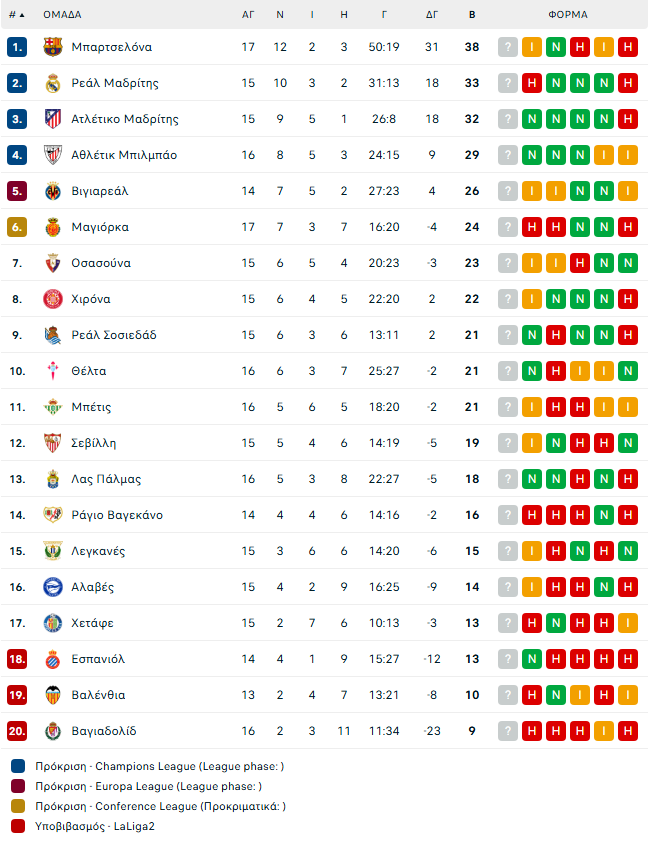The height and width of the screenshot is (846, 650).
Task: Click the Valencia bat crest icon
Action: click(x=53, y=695)
